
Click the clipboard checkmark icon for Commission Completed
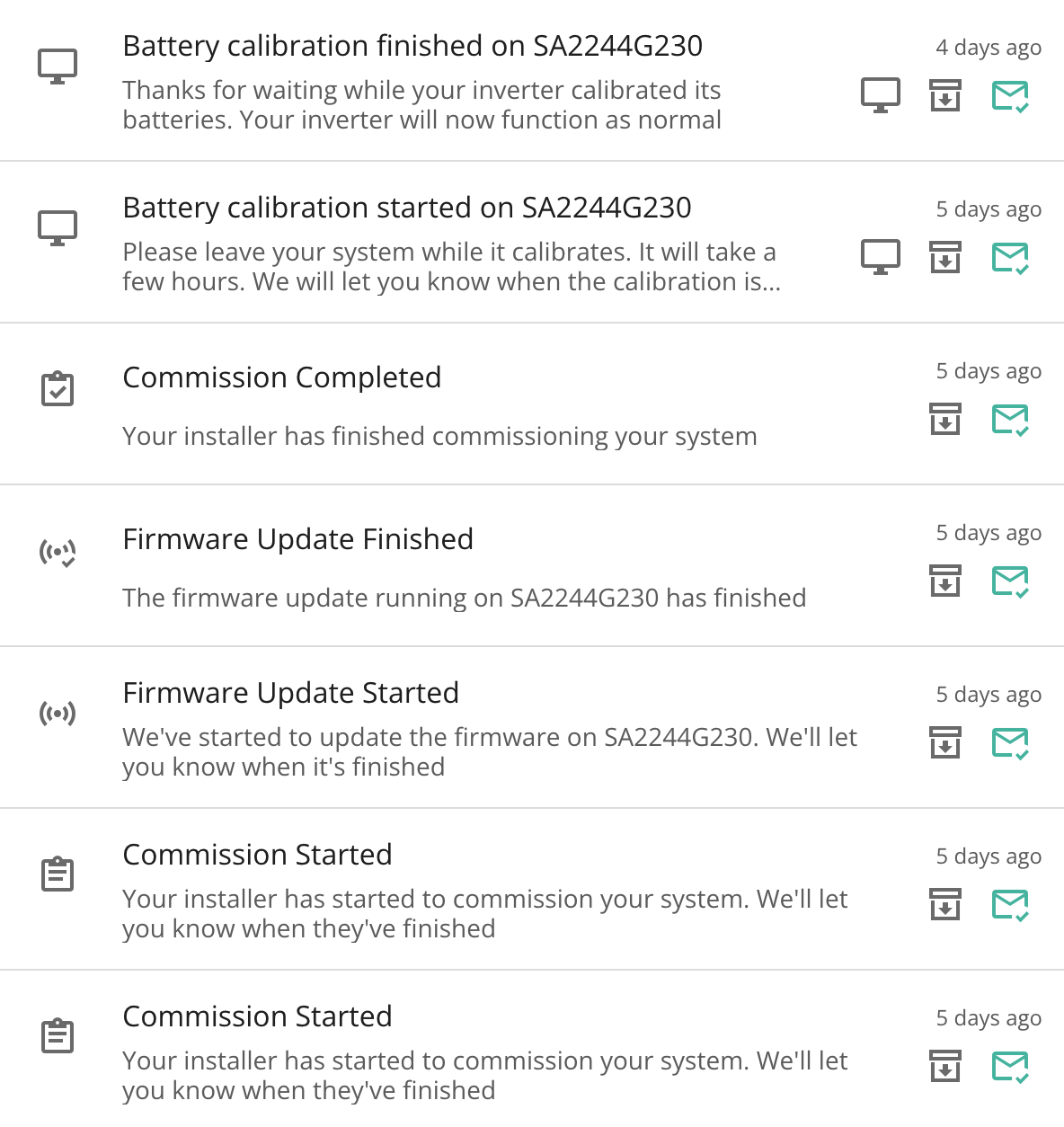point(58,388)
